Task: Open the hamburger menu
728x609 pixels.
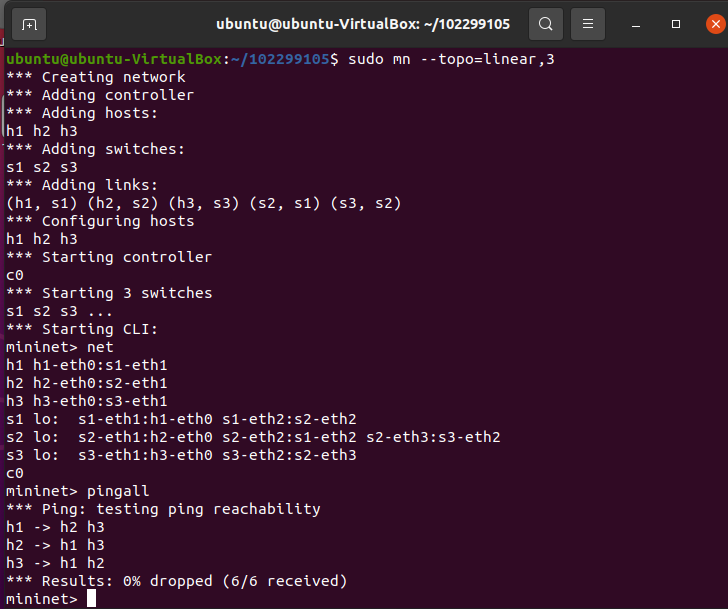Action: point(589,23)
